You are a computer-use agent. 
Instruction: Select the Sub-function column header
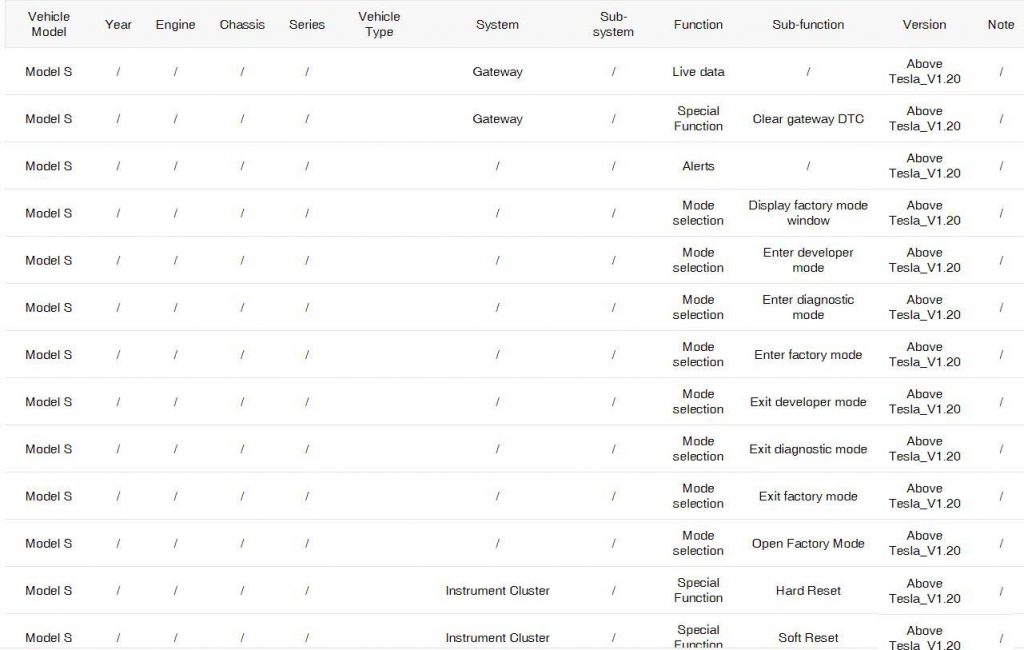808,24
